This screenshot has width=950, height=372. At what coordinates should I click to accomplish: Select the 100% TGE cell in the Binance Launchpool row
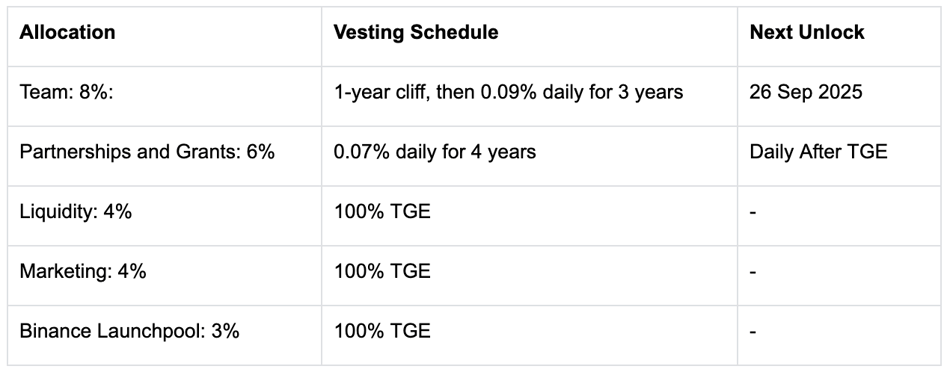(x=529, y=335)
